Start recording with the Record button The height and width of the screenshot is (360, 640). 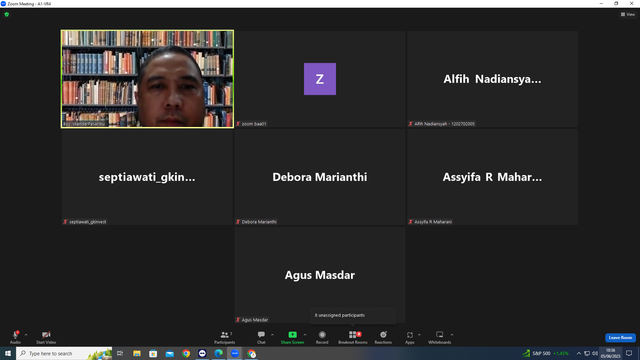pos(322,337)
